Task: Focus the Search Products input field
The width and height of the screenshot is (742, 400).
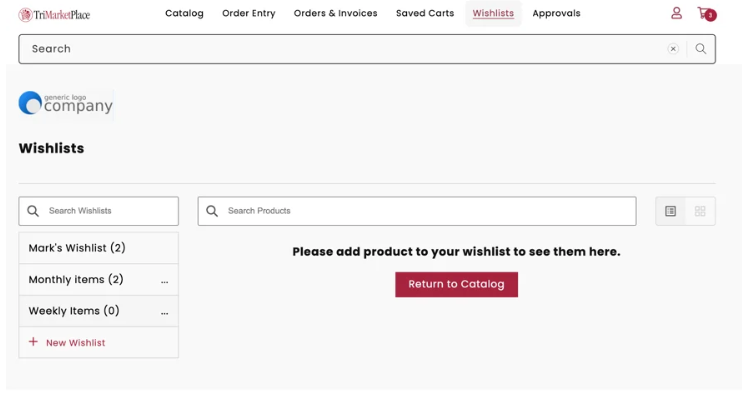Action: click(x=425, y=211)
